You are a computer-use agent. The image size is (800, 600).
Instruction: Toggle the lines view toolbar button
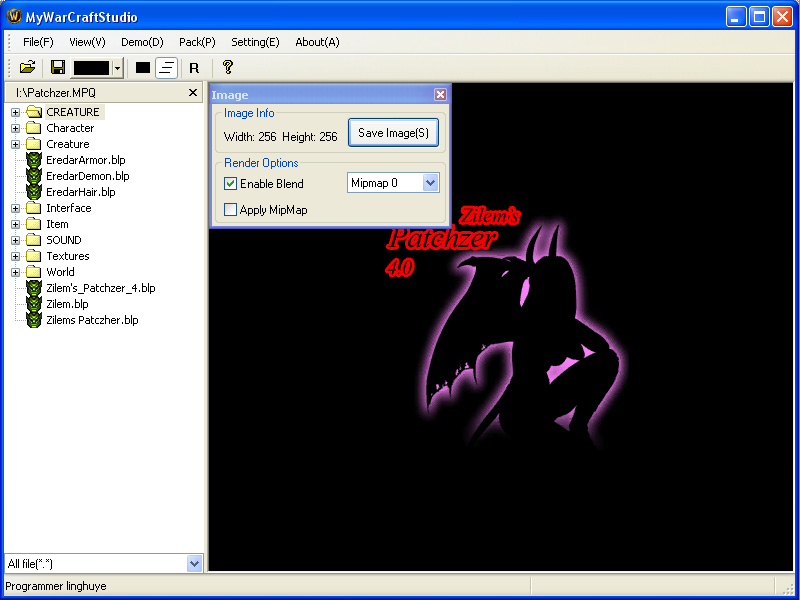[x=166, y=67]
